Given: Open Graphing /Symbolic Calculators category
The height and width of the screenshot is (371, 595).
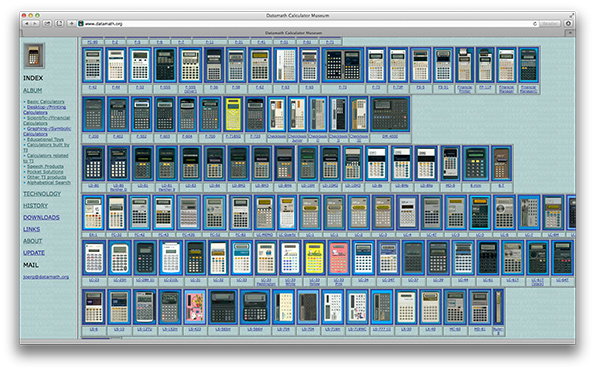Looking at the screenshot, I should click(47, 131).
